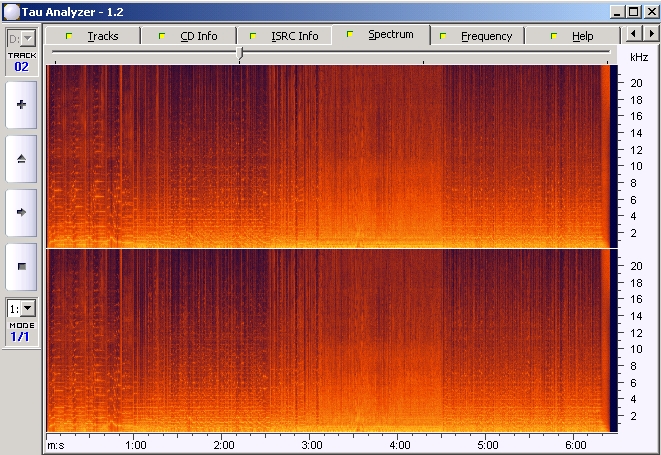
Task: Switch to the CD Info tab
Action: pyautogui.click(x=188, y=36)
